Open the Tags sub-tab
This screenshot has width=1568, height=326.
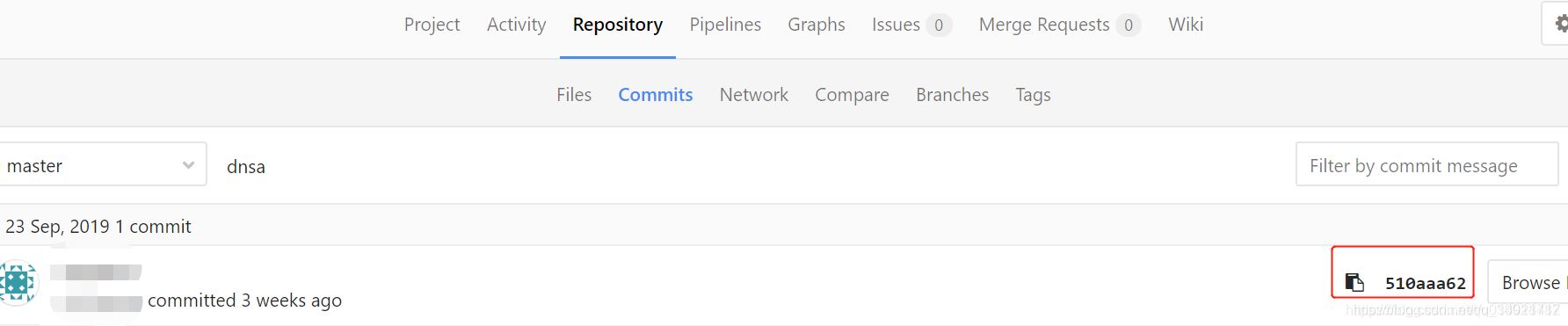(x=1033, y=94)
